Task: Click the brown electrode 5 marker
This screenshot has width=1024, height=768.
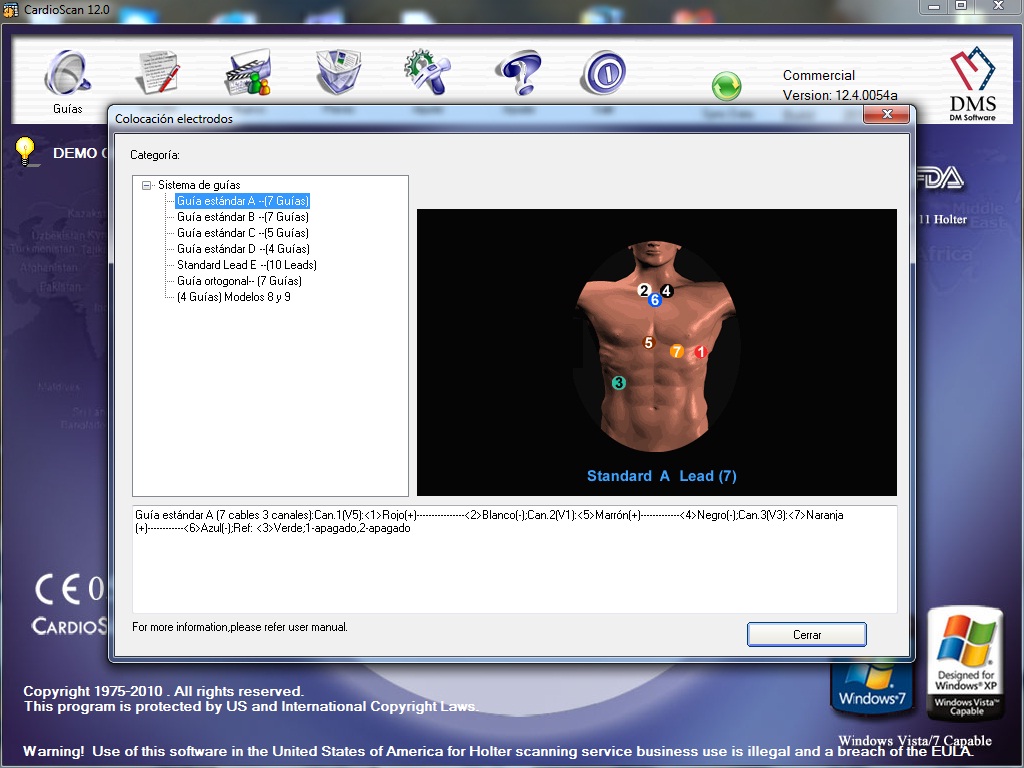Action: coord(648,343)
